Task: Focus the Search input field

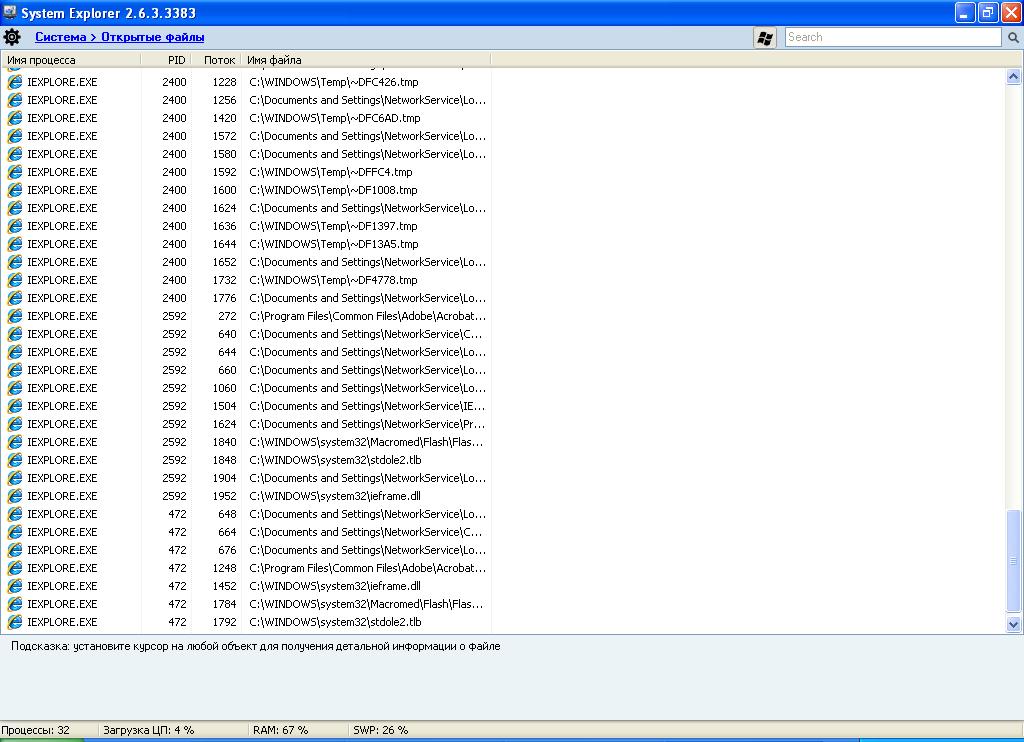Action: [893, 37]
